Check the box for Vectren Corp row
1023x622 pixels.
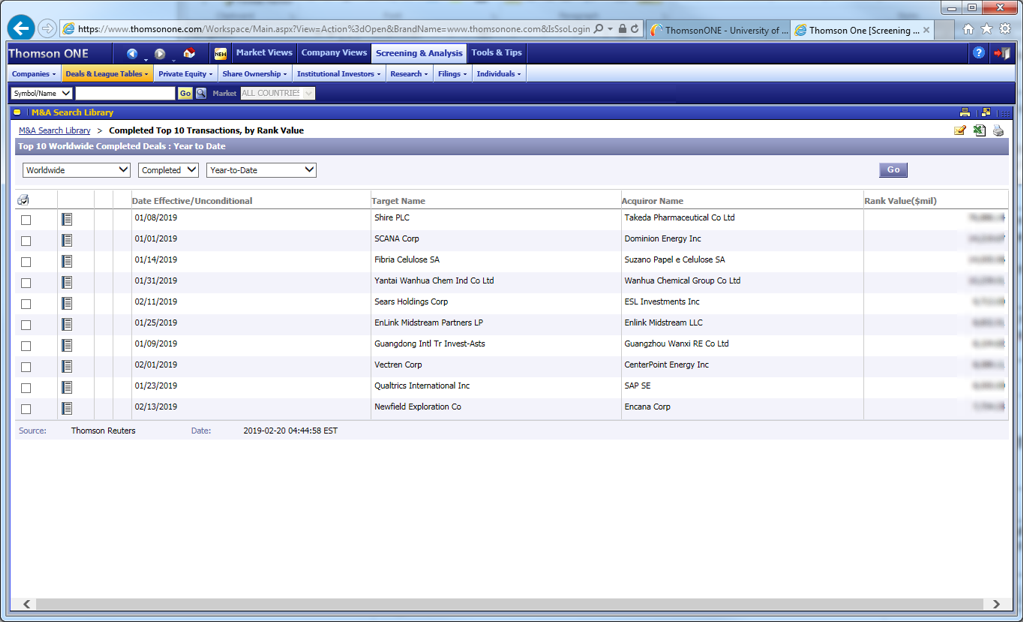coord(26,367)
